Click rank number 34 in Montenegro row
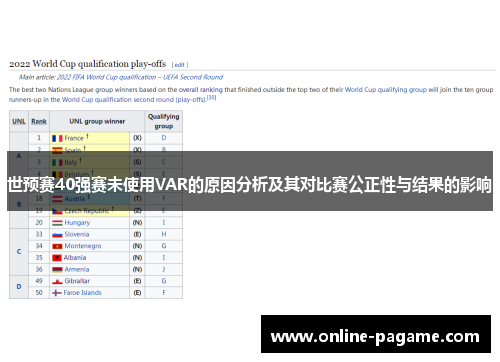Image resolution: width=500 pixels, height=362 pixels. pyautogui.click(x=39, y=246)
